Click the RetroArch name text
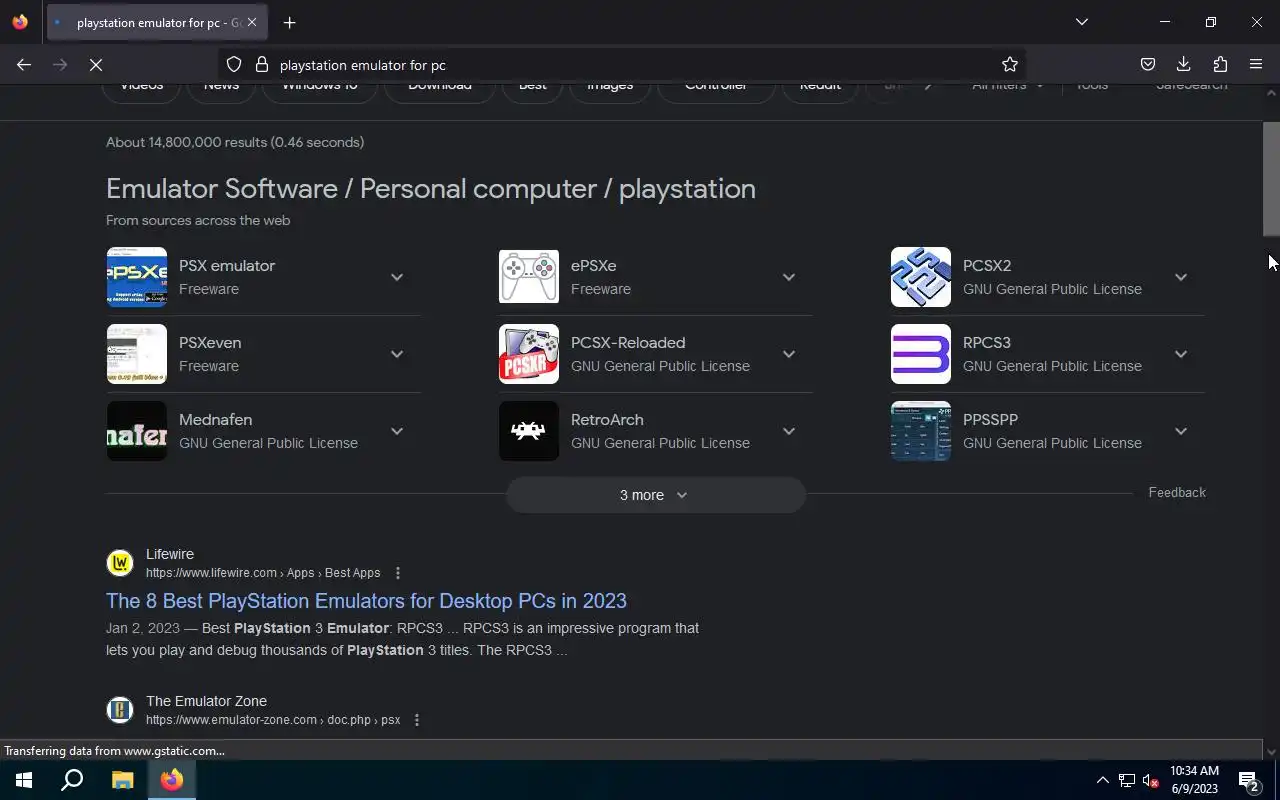The image size is (1280, 800). pos(607,420)
